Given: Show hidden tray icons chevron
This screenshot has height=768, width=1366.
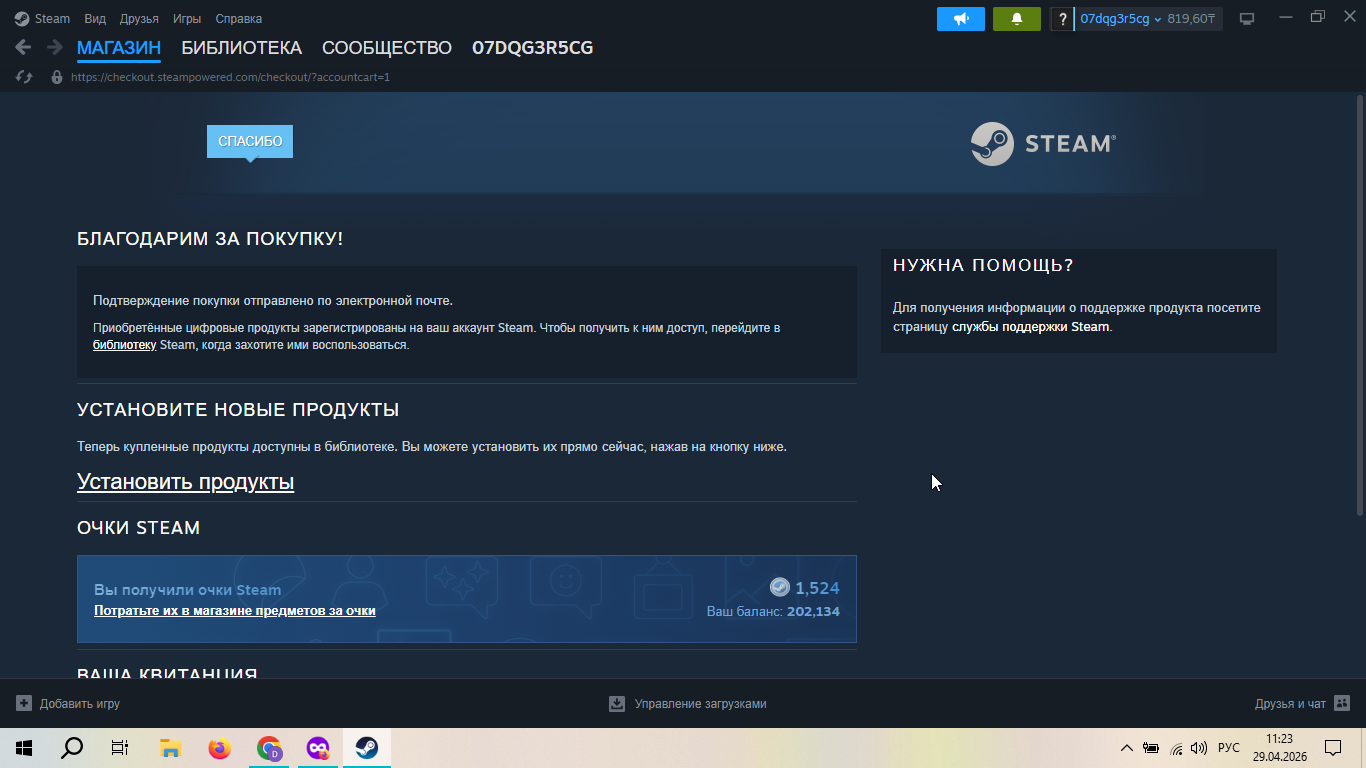Looking at the screenshot, I should 1127,748.
